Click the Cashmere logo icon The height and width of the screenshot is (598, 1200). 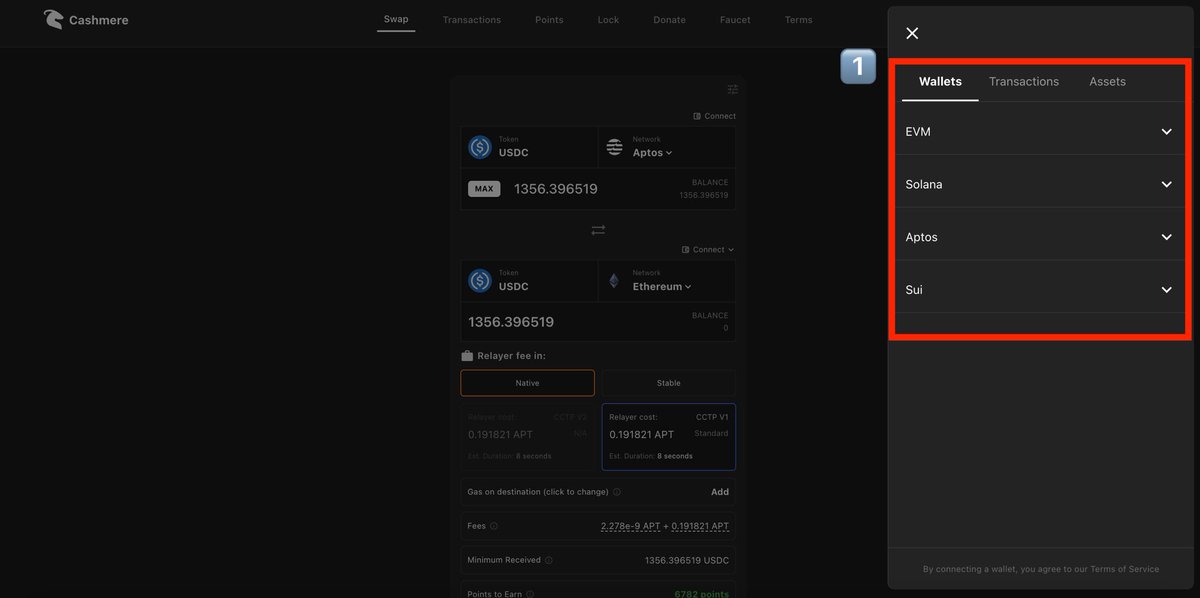(53, 19)
